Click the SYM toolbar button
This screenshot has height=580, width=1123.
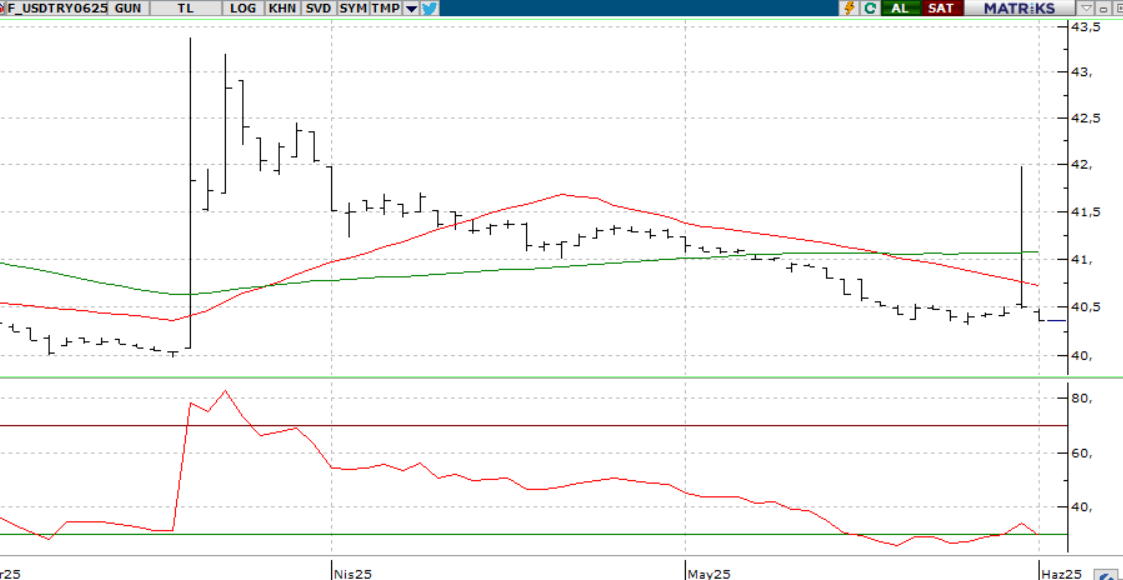tap(353, 8)
